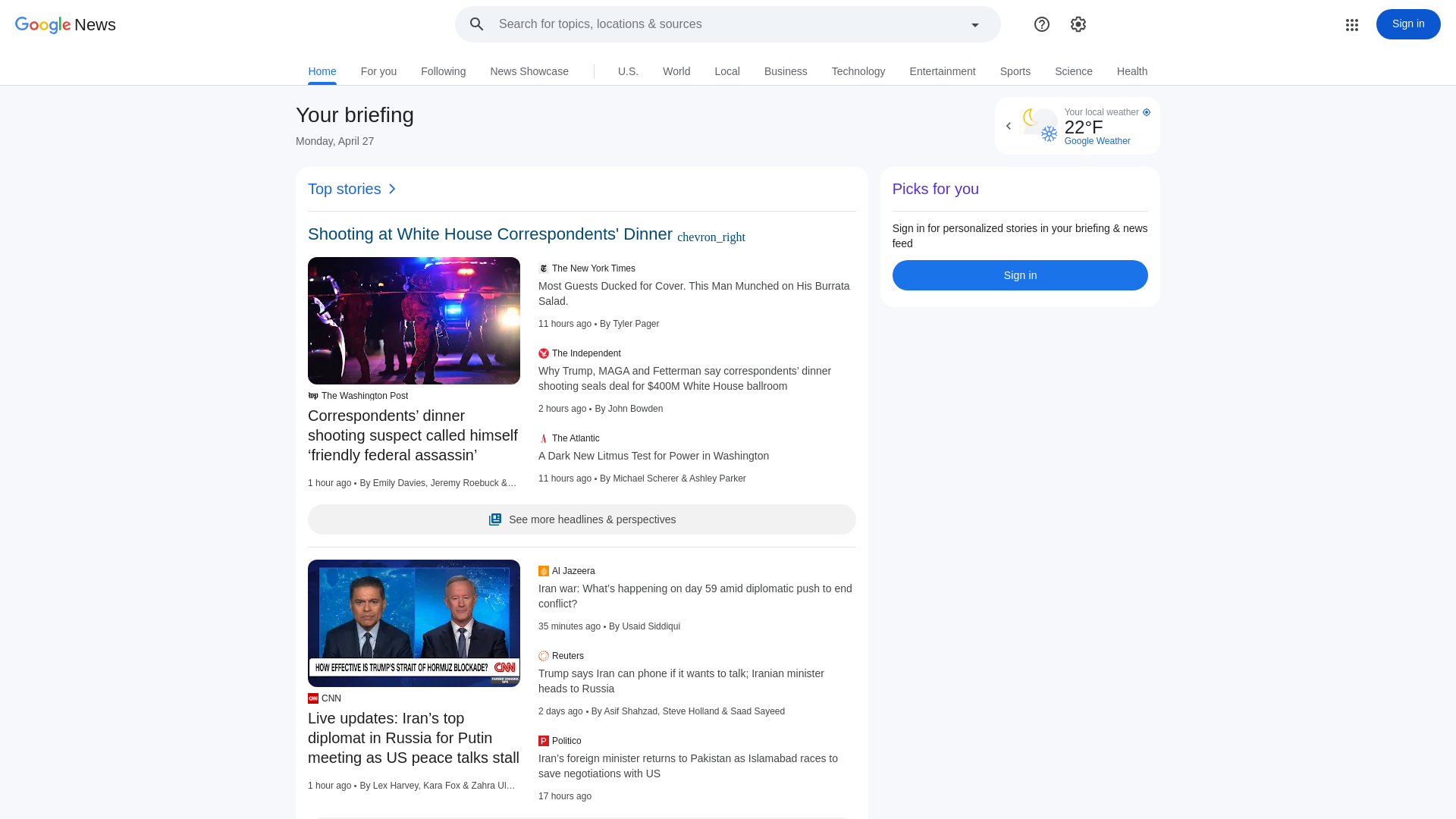This screenshot has width=1456, height=819.
Task: Click the weather moon and snow icon
Action: (1040, 126)
